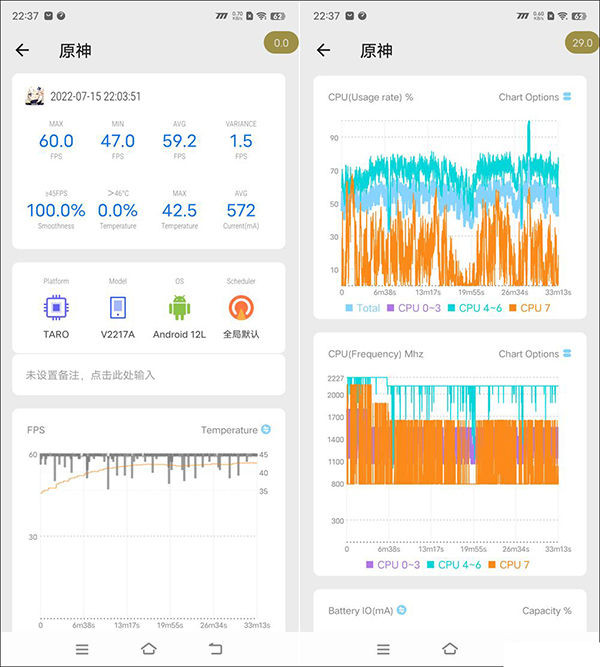Tap the Android 12L OS icon
The height and width of the screenshot is (667, 600).
tap(179, 306)
